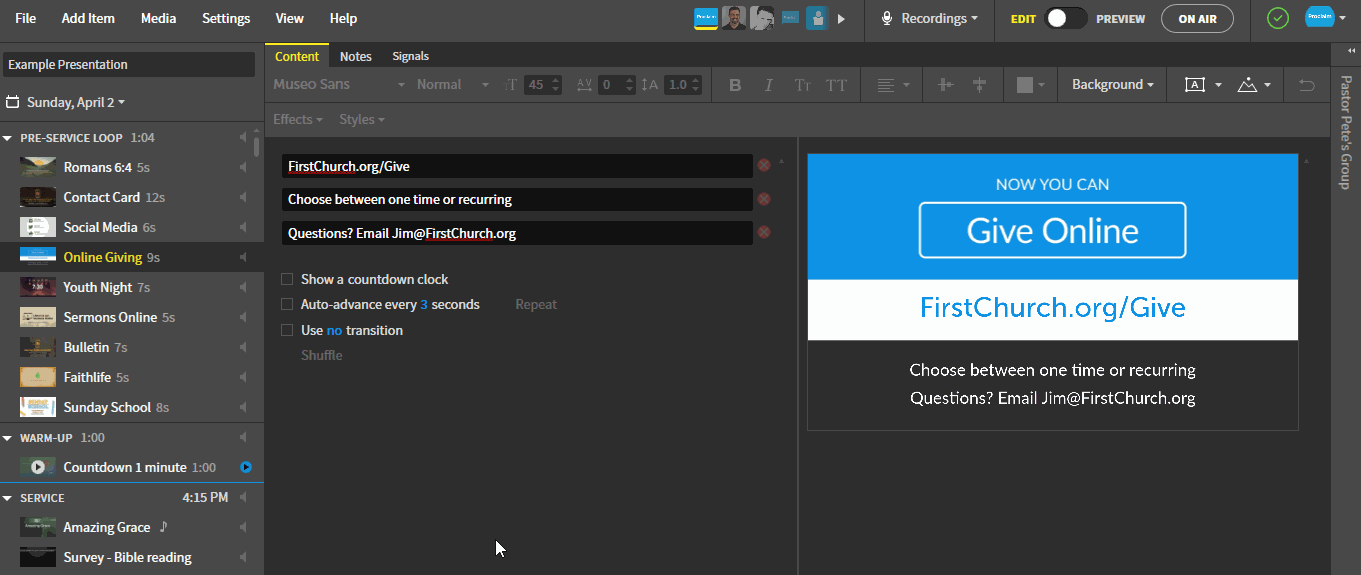
Task: Click the ON AIR button
Action: tap(1197, 18)
